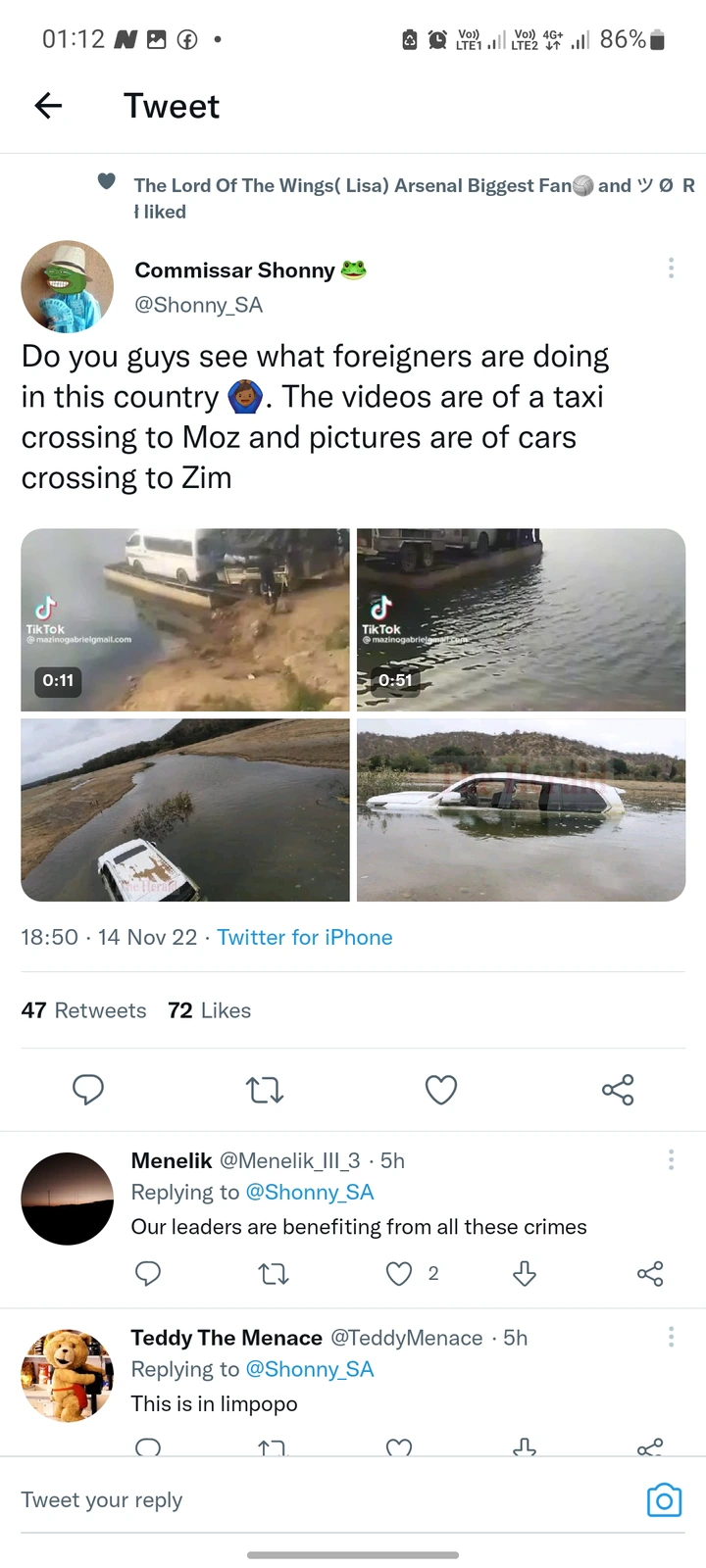The image size is (706, 1568).
Task: Tap the back arrow in the header
Action: coord(48,106)
